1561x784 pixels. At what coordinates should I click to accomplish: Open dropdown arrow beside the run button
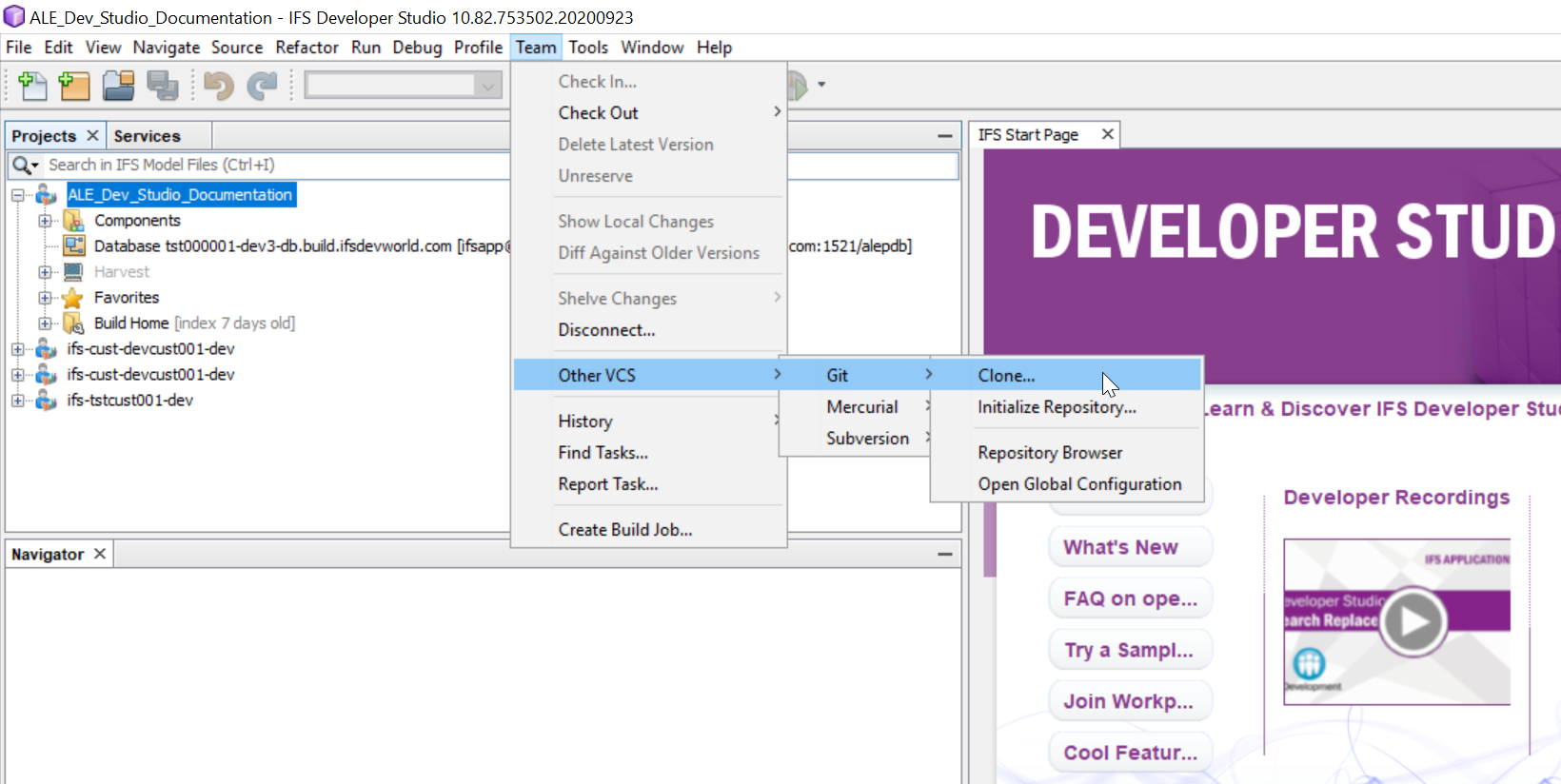(x=821, y=85)
